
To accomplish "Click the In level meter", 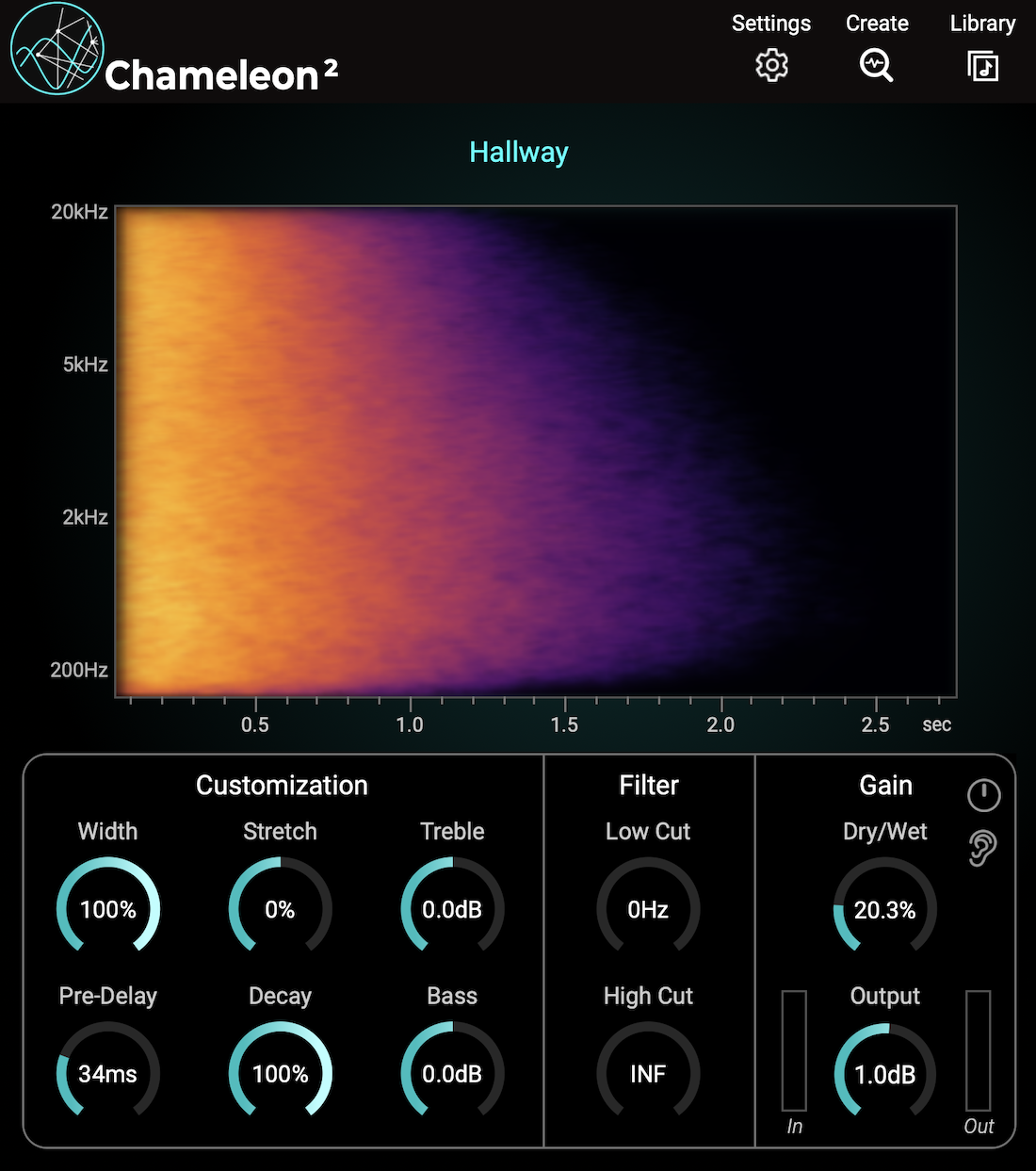I will pos(794,1050).
